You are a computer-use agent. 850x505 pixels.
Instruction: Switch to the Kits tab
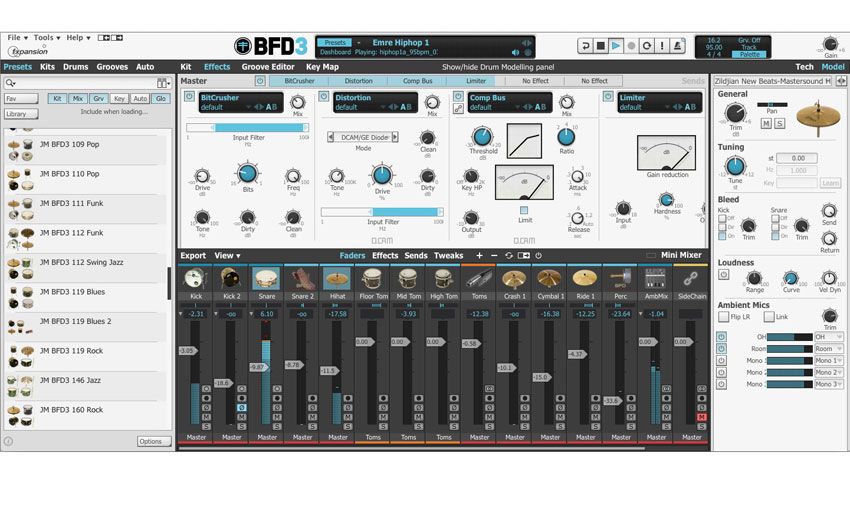click(47, 67)
